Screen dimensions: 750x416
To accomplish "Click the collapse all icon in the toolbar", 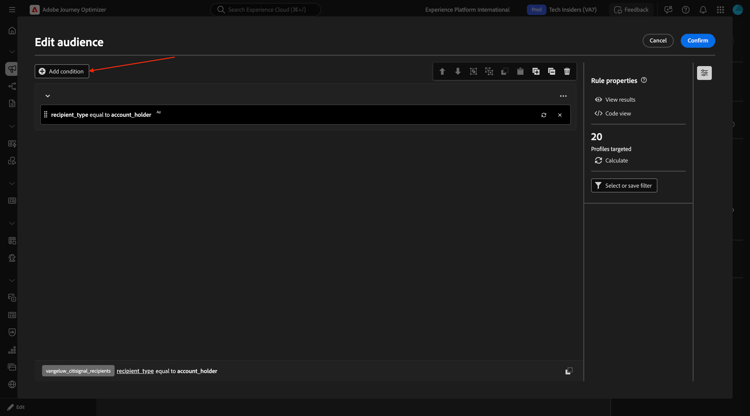I will [x=551, y=71].
